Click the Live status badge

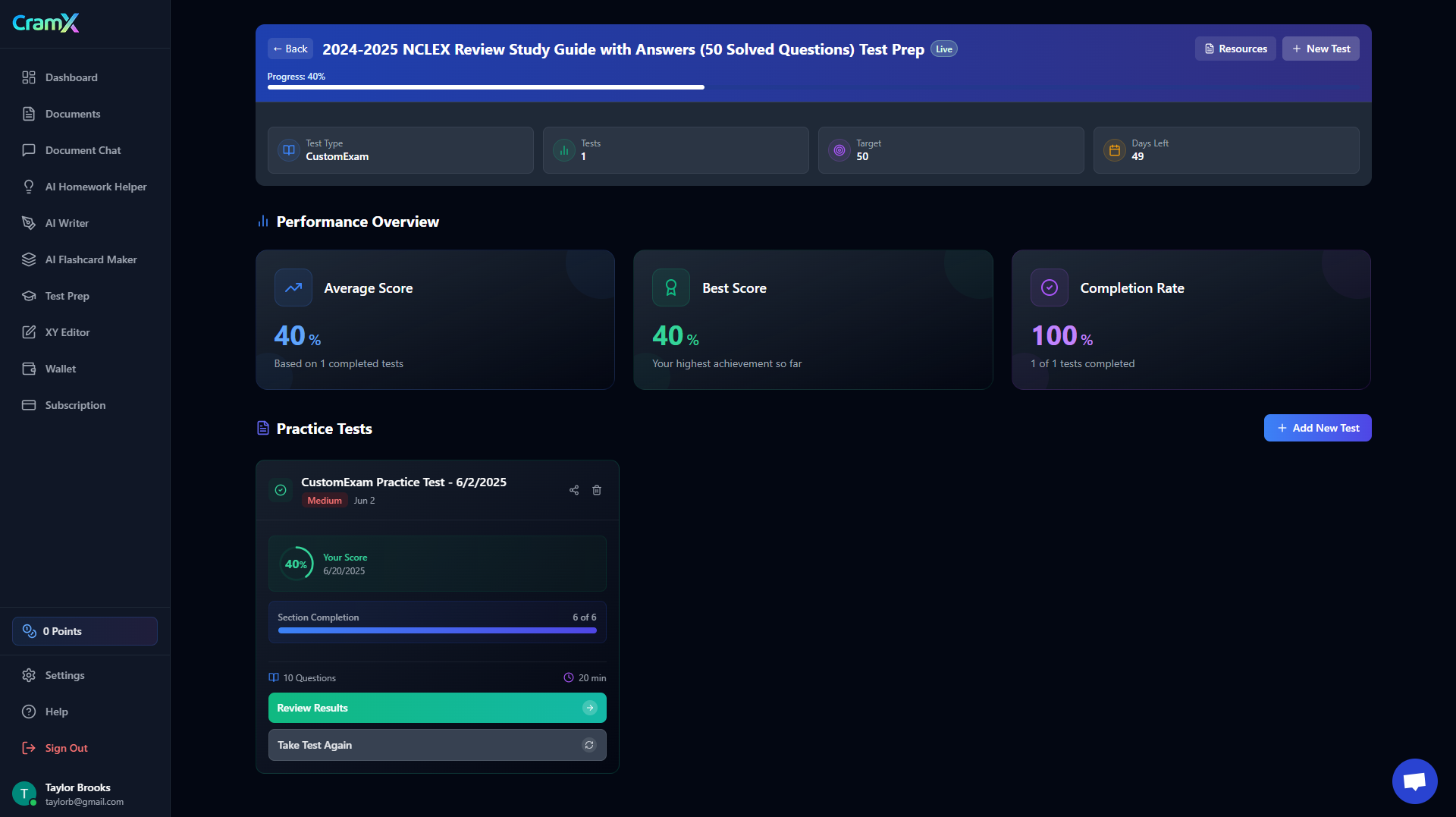pos(944,49)
